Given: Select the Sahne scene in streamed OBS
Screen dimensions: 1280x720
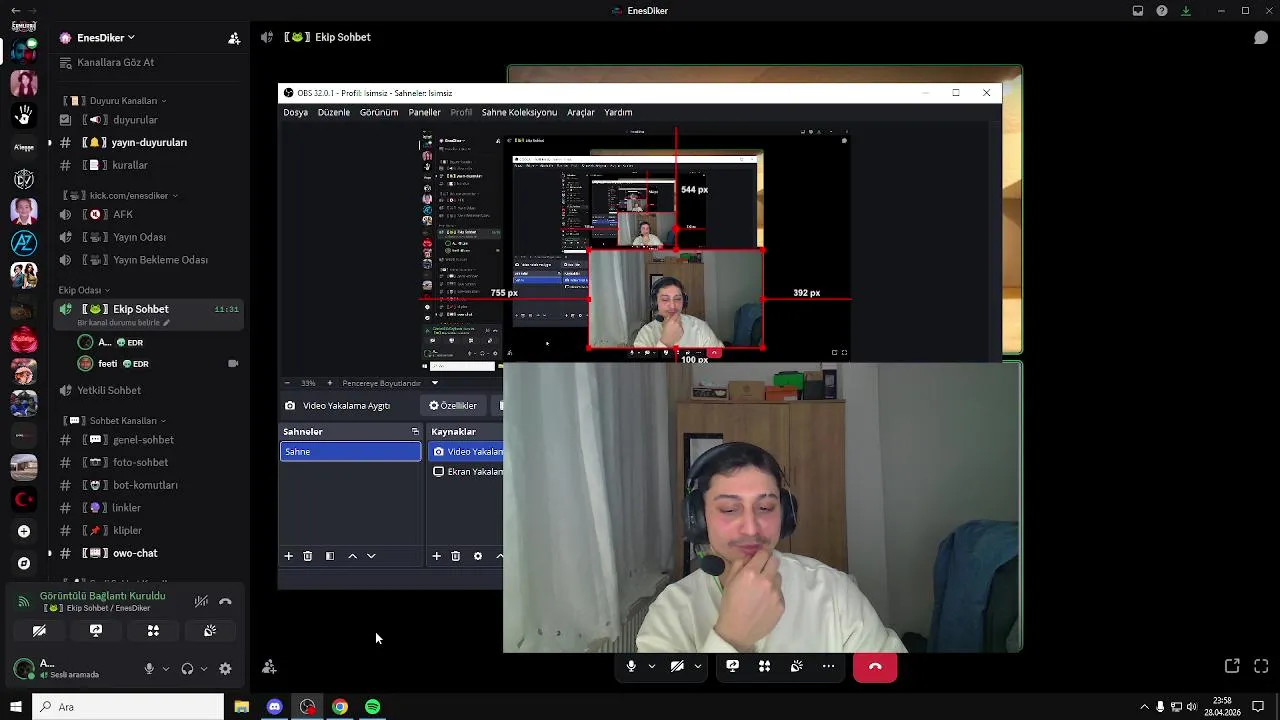Looking at the screenshot, I should coord(350,452).
